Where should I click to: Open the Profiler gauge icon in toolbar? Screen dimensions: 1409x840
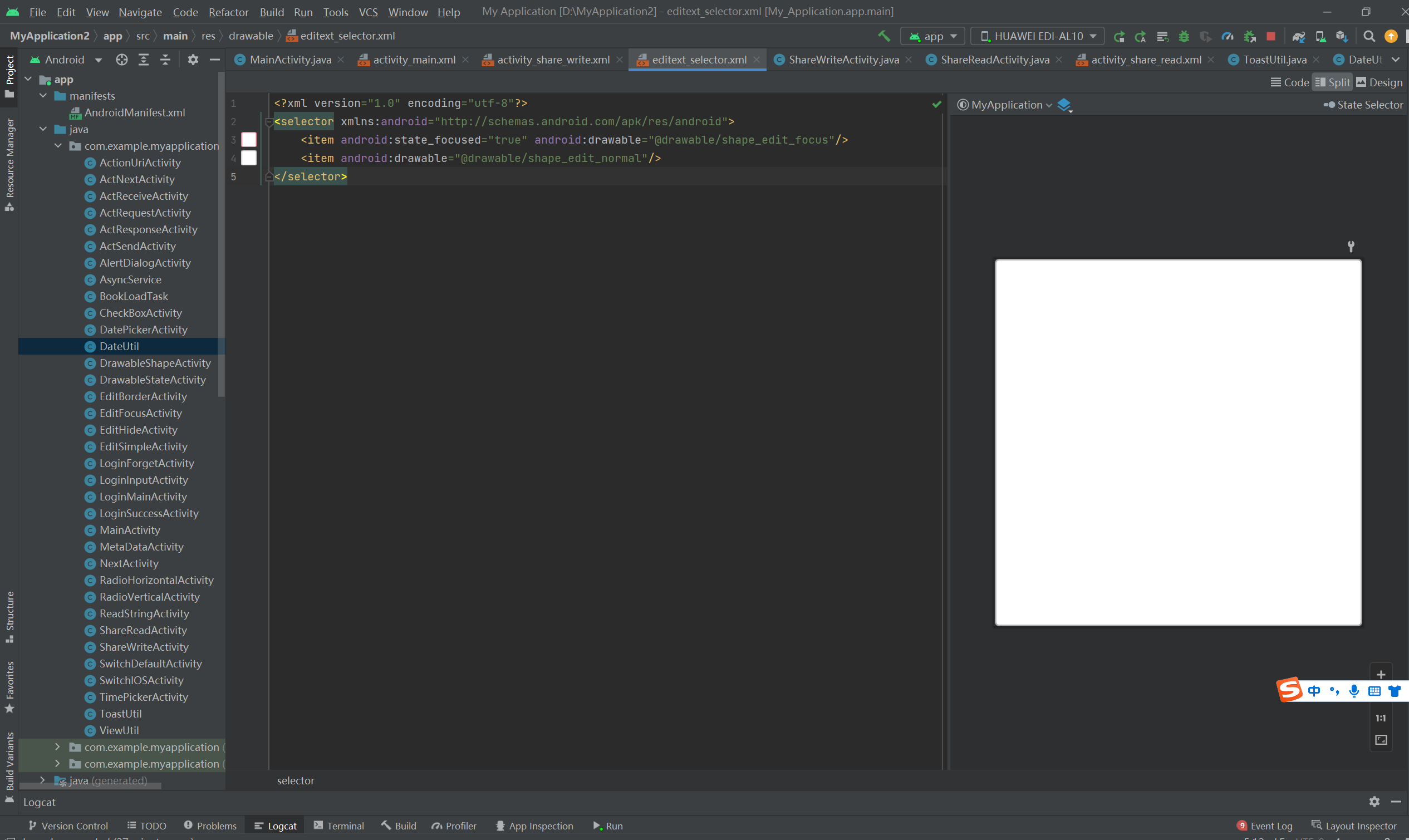click(x=1228, y=36)
